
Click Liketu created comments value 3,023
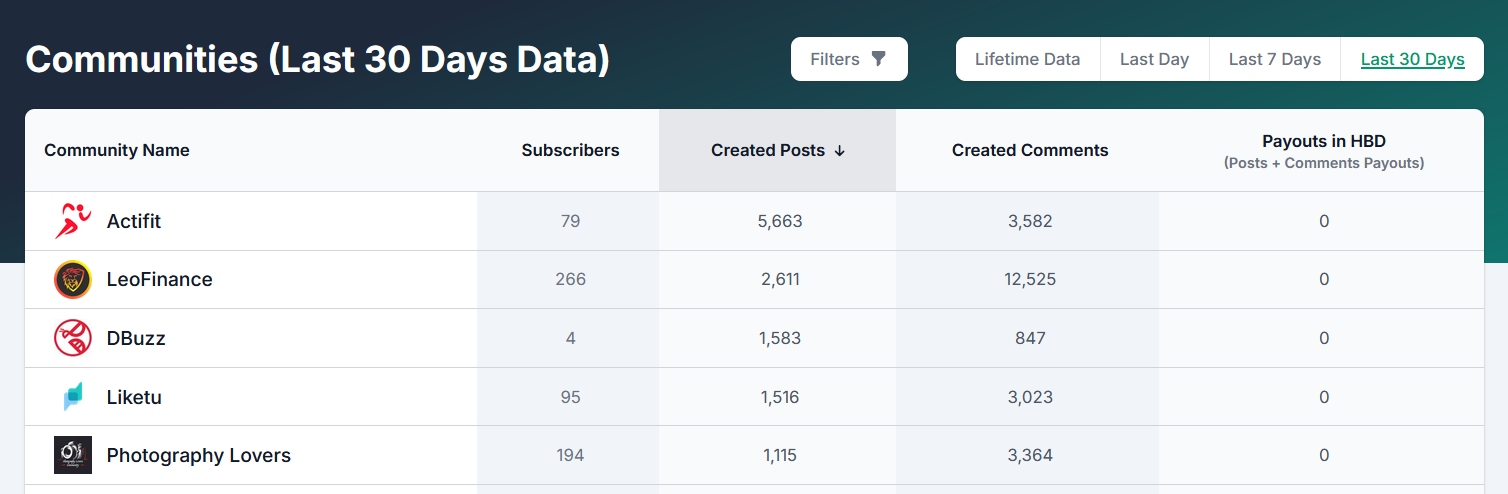[1030, 397]
